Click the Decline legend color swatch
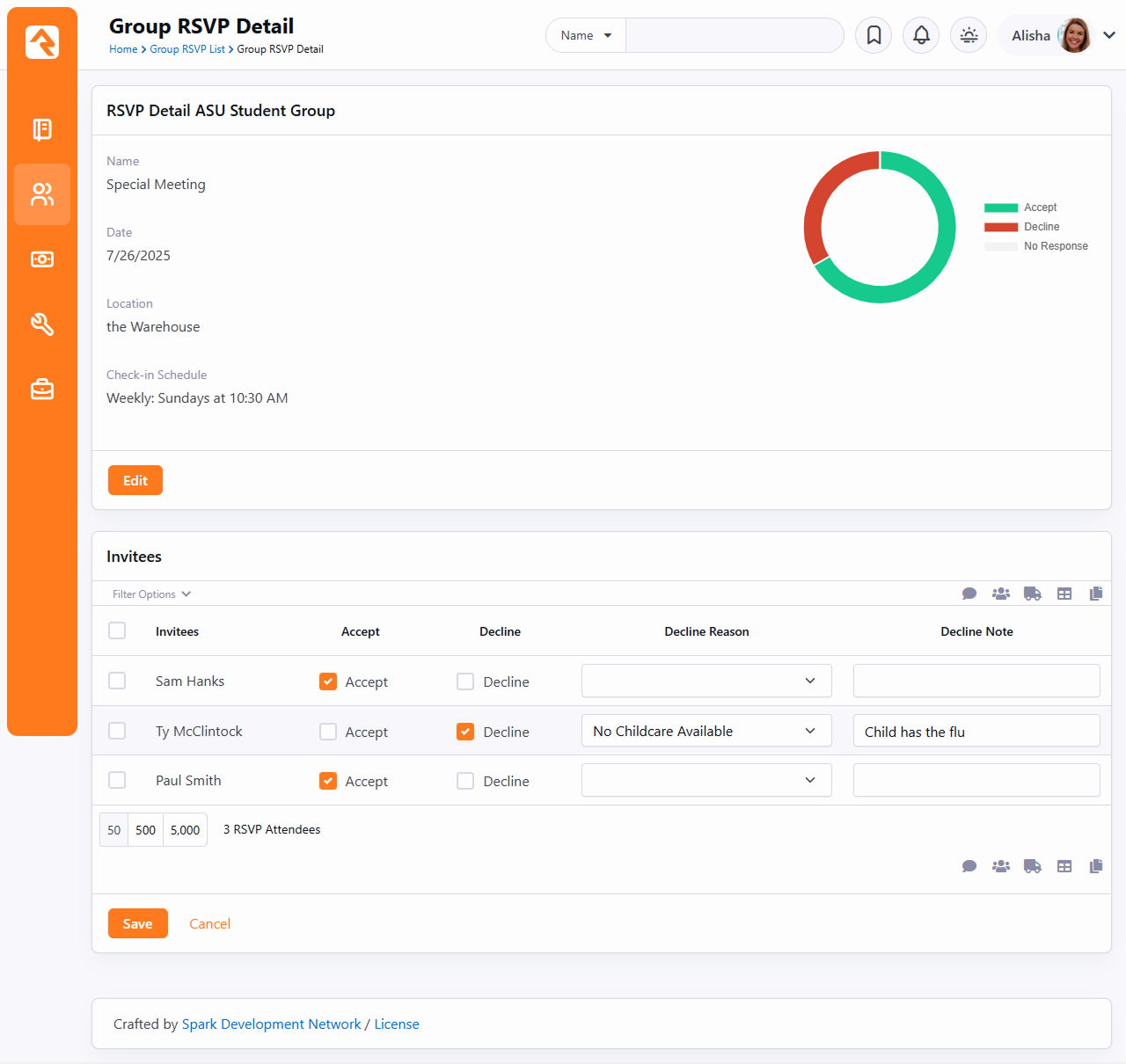 [1001, 227]
